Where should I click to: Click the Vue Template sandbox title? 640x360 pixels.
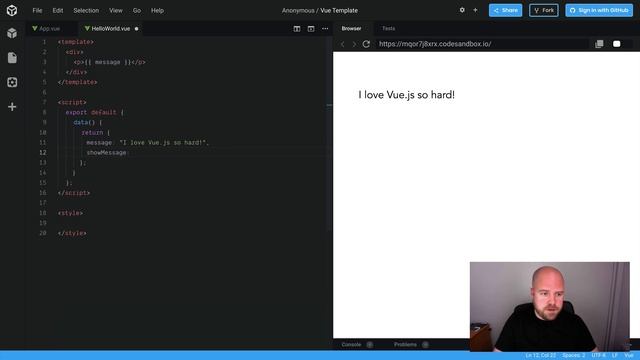[339, 11]
